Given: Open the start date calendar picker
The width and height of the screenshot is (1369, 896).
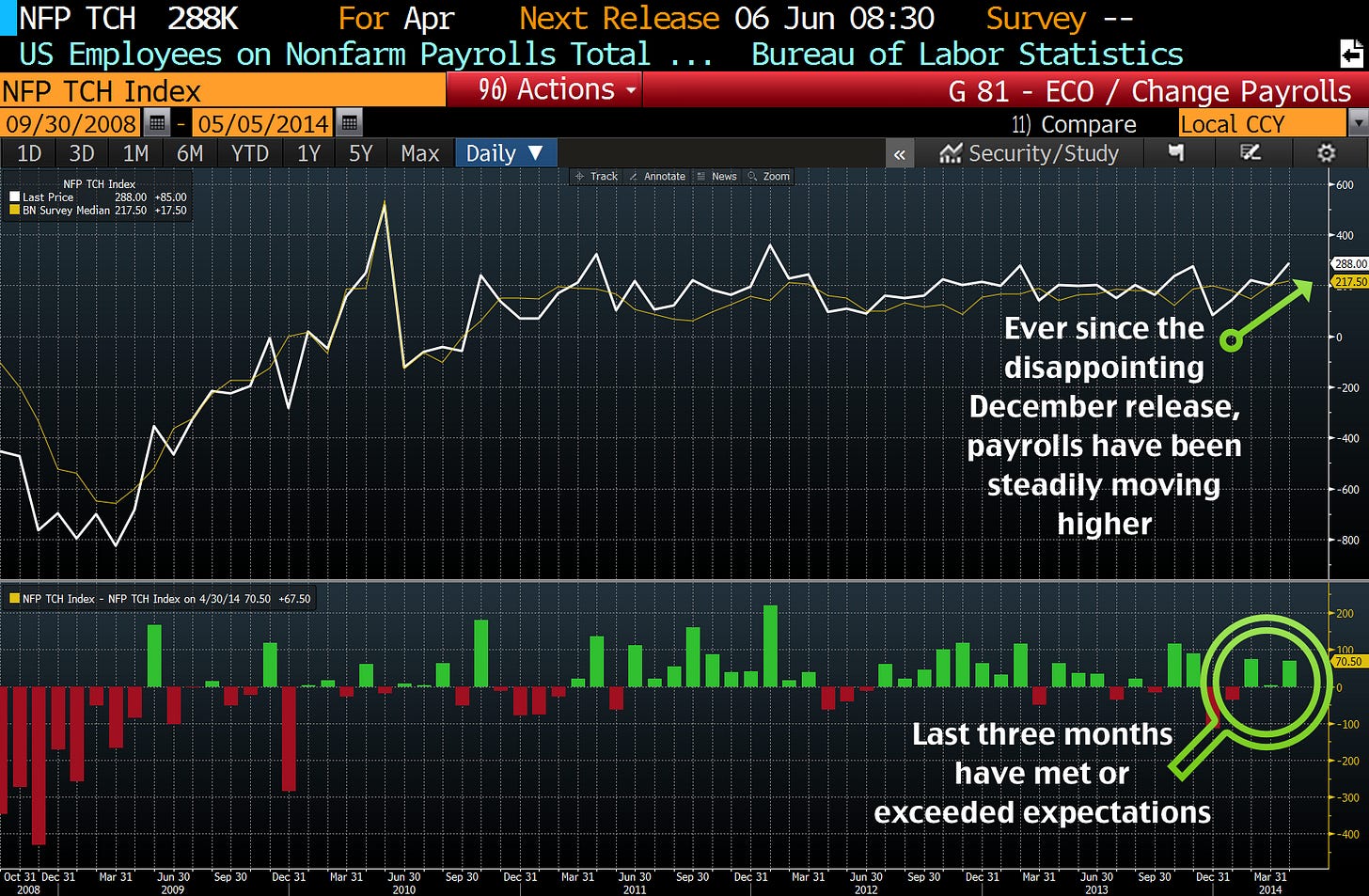Looking at the screenshot, I should (x=157, y=123).
